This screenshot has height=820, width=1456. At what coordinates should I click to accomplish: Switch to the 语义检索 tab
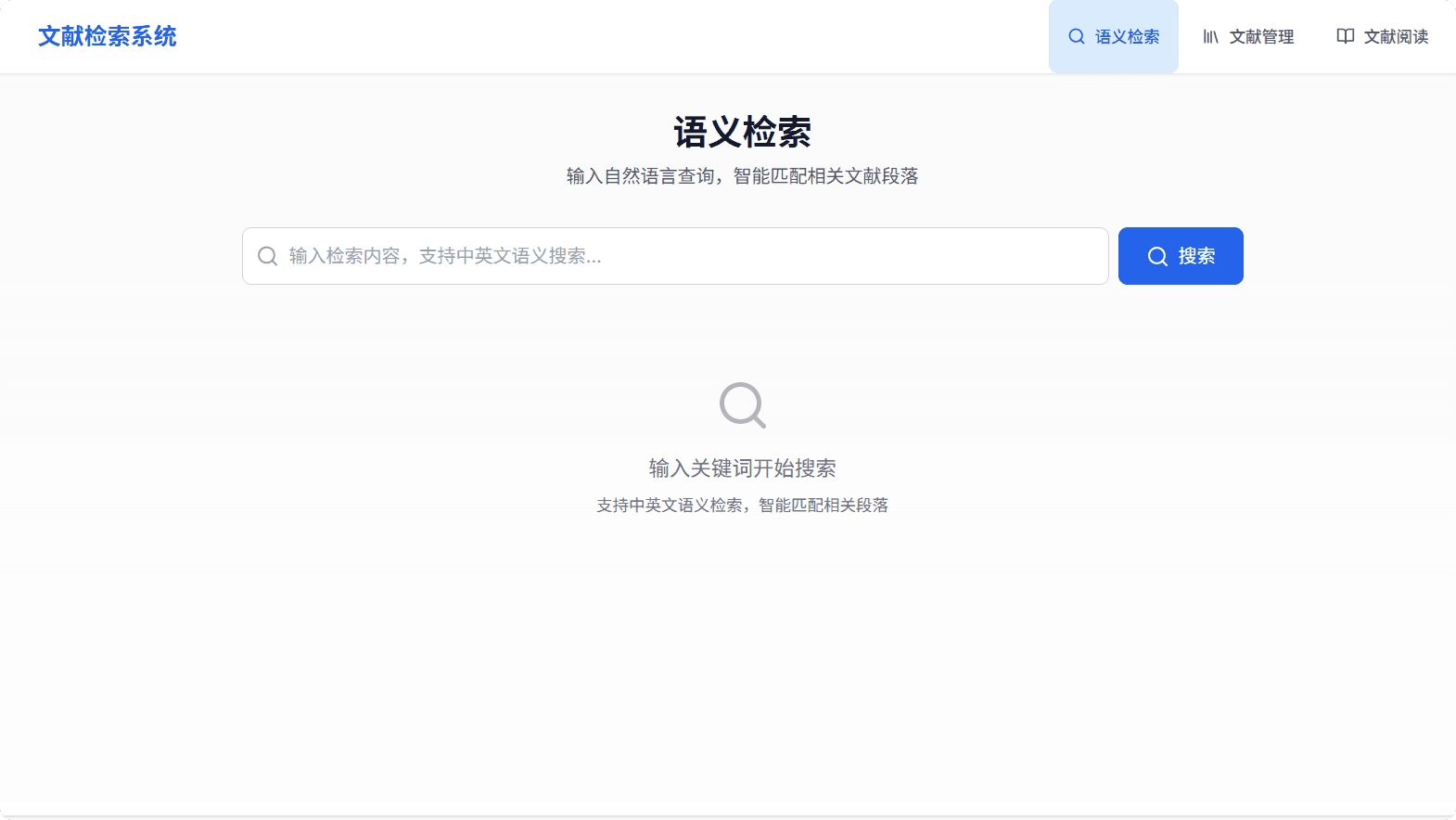1113,36
